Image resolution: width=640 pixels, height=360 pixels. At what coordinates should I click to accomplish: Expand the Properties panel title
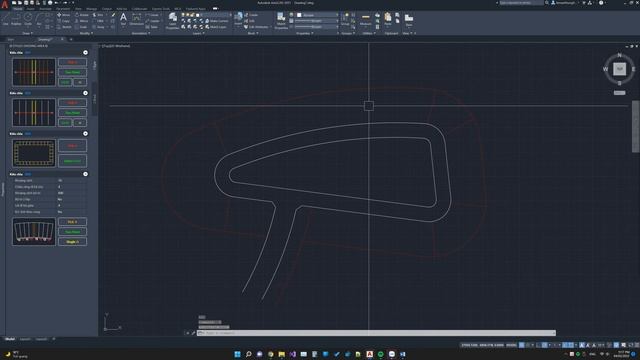click(x=304, y=33)
